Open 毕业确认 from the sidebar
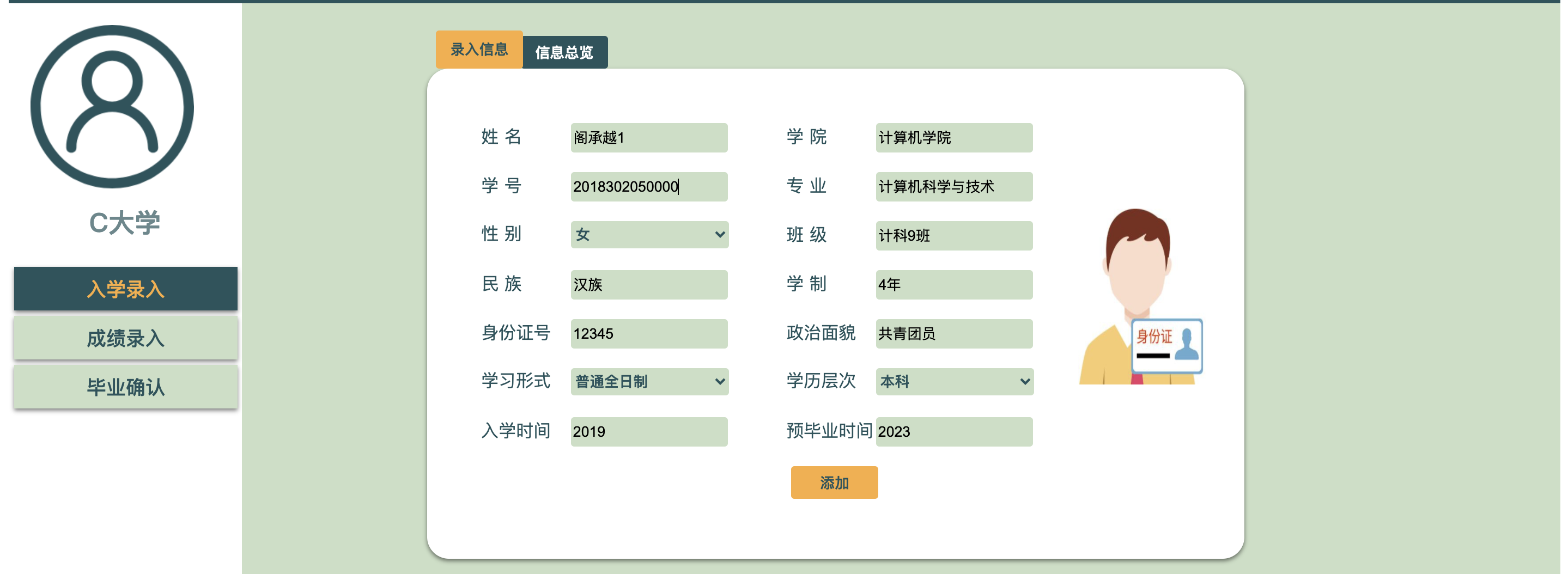The height and width of the screenshot is (574, 1568). tap(125, 387)
